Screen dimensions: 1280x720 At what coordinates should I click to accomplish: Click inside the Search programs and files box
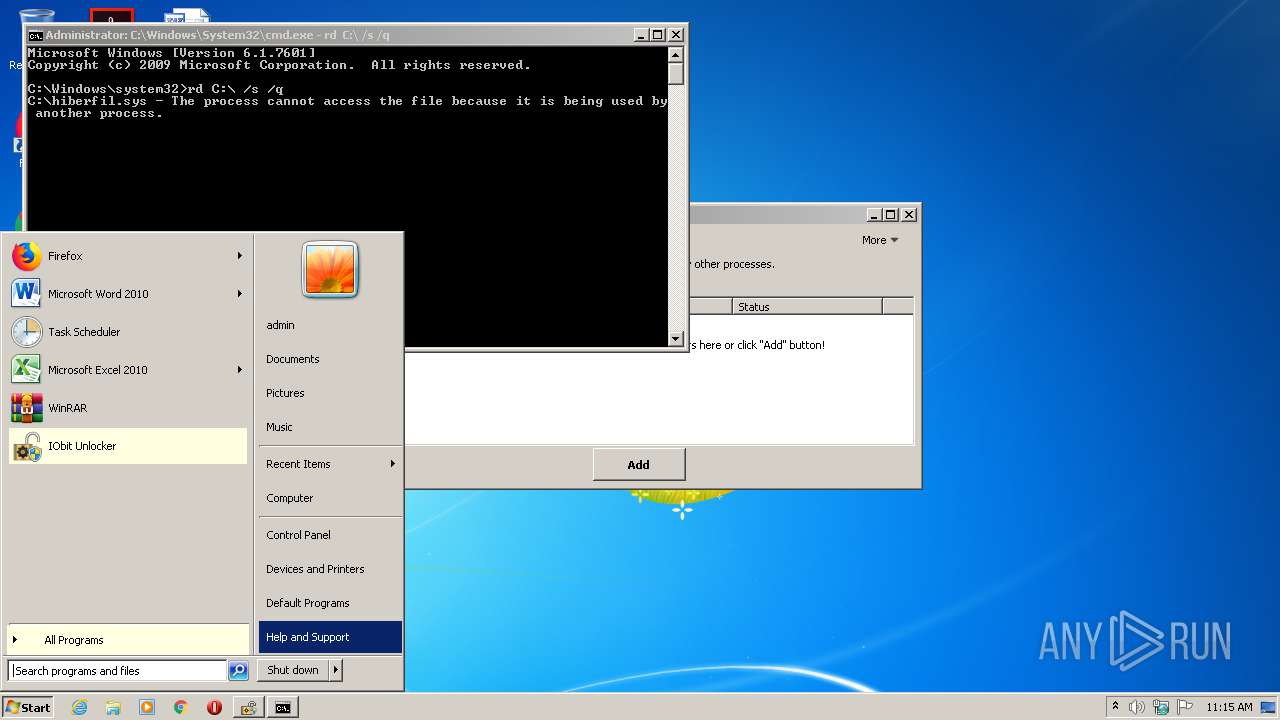[118, 671]
